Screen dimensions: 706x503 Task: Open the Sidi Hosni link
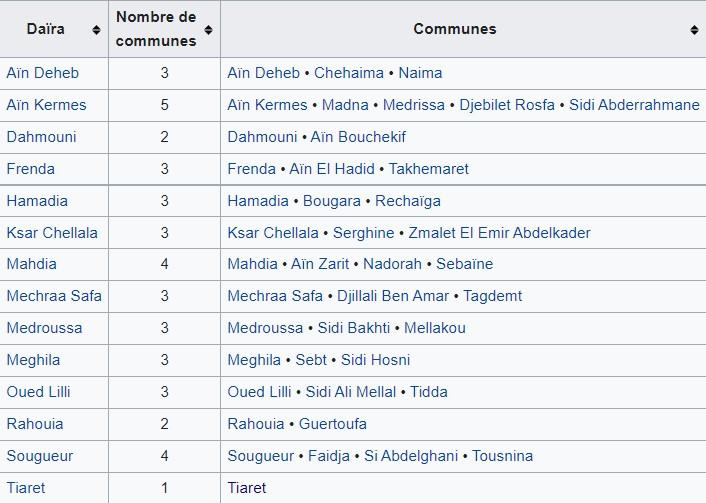(376, 360)
